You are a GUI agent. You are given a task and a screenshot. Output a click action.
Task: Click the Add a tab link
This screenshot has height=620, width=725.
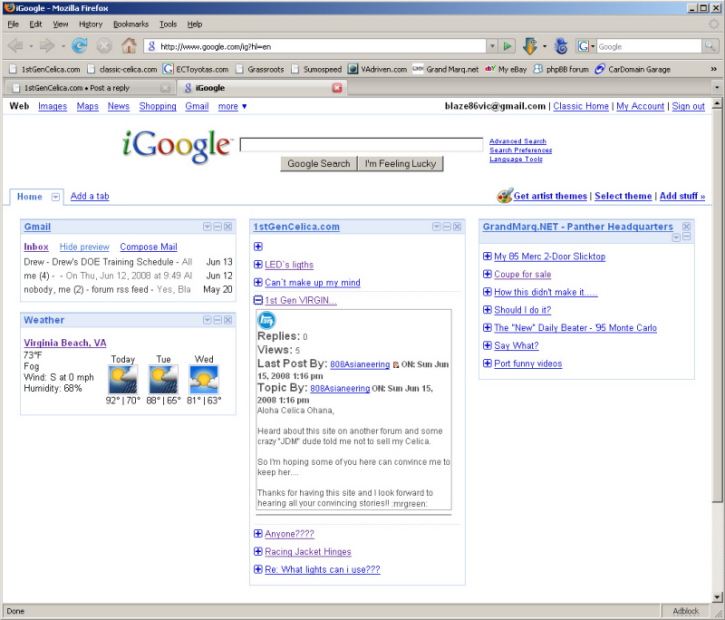coord(90,196)
